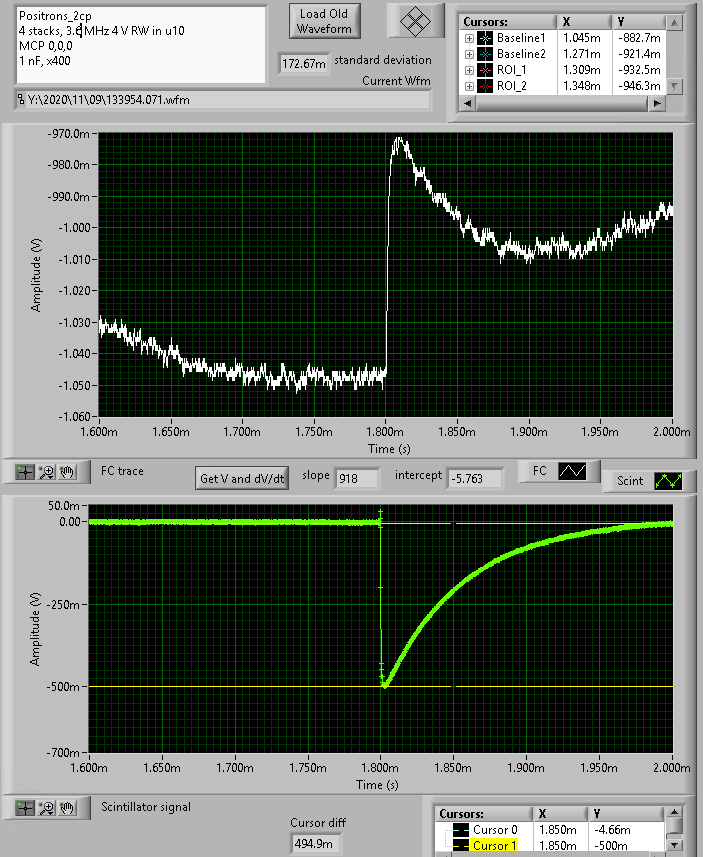
Task: Select pan hand tool for Scintillator signal
Action: pyautogui.click(x=67, y=808)
